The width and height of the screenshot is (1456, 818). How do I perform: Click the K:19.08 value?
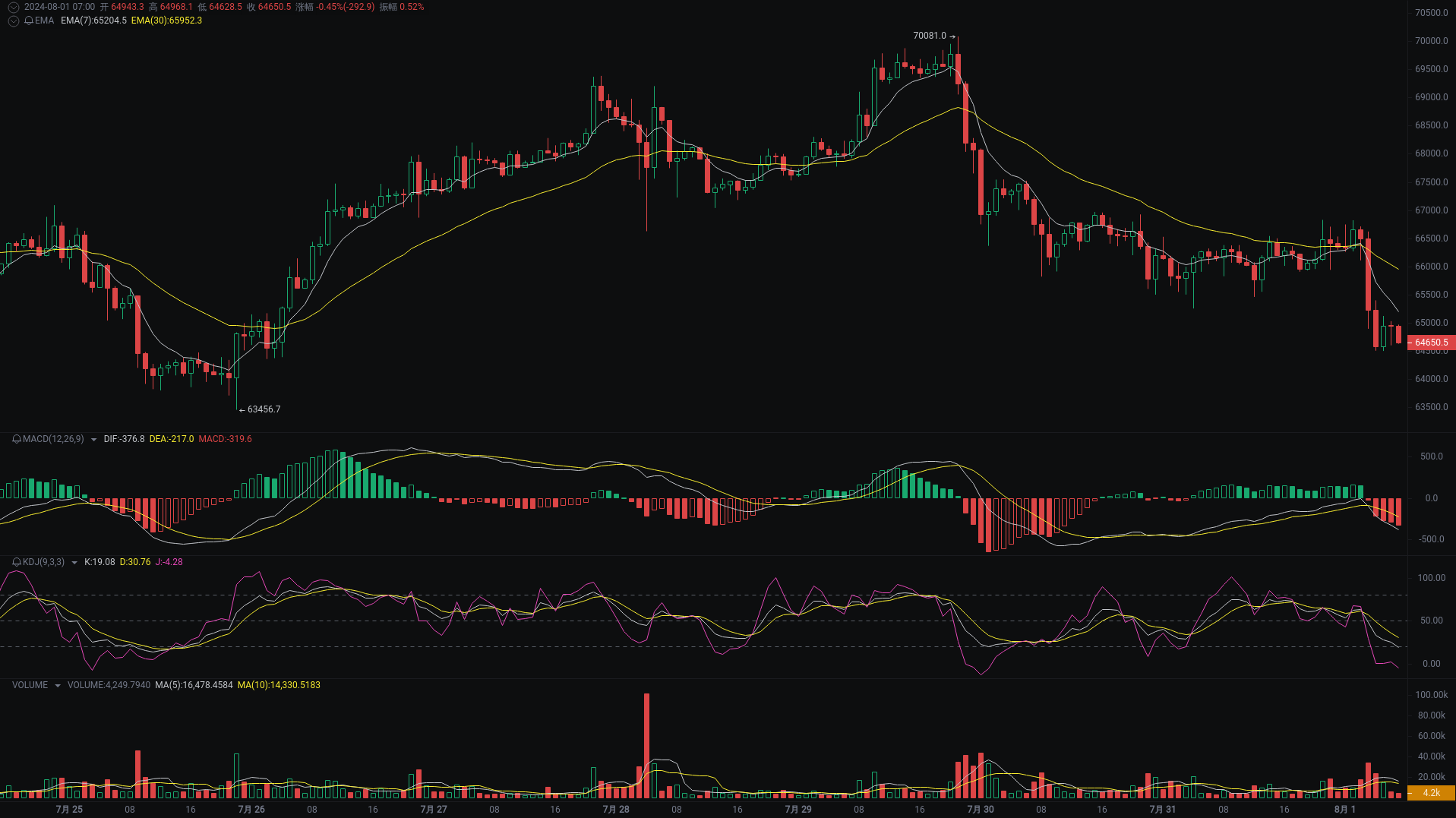point(99,562)
